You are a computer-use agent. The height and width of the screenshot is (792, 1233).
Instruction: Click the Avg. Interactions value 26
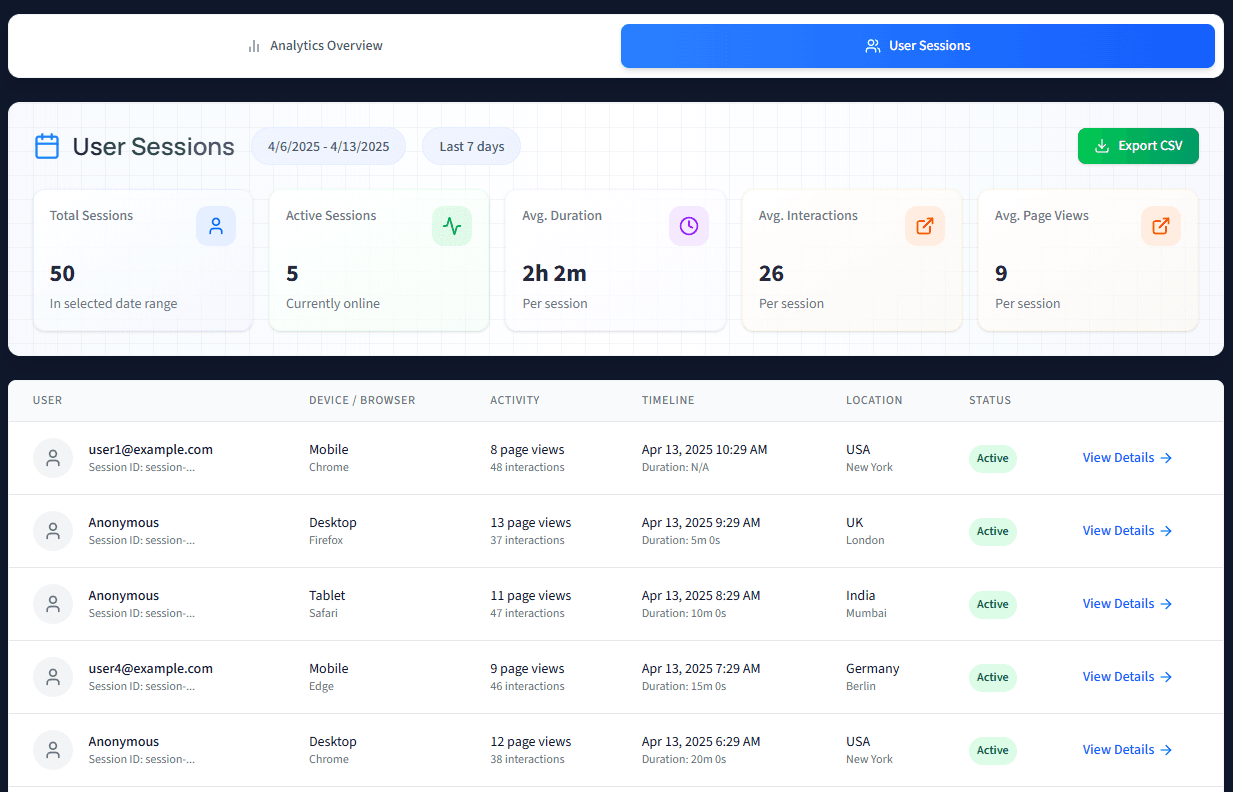click(771, 274)
